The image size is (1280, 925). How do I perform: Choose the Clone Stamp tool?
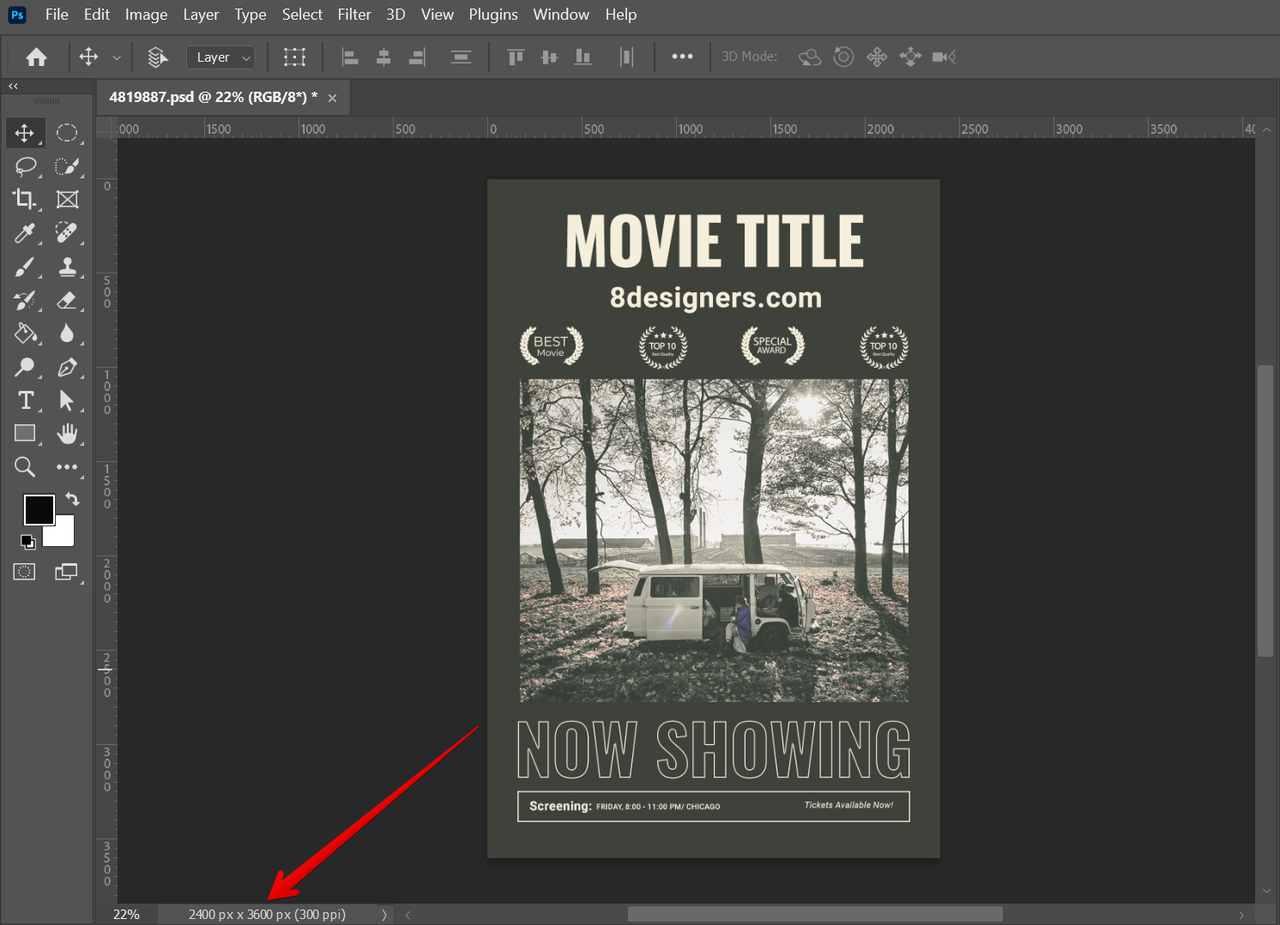point(68,266)
